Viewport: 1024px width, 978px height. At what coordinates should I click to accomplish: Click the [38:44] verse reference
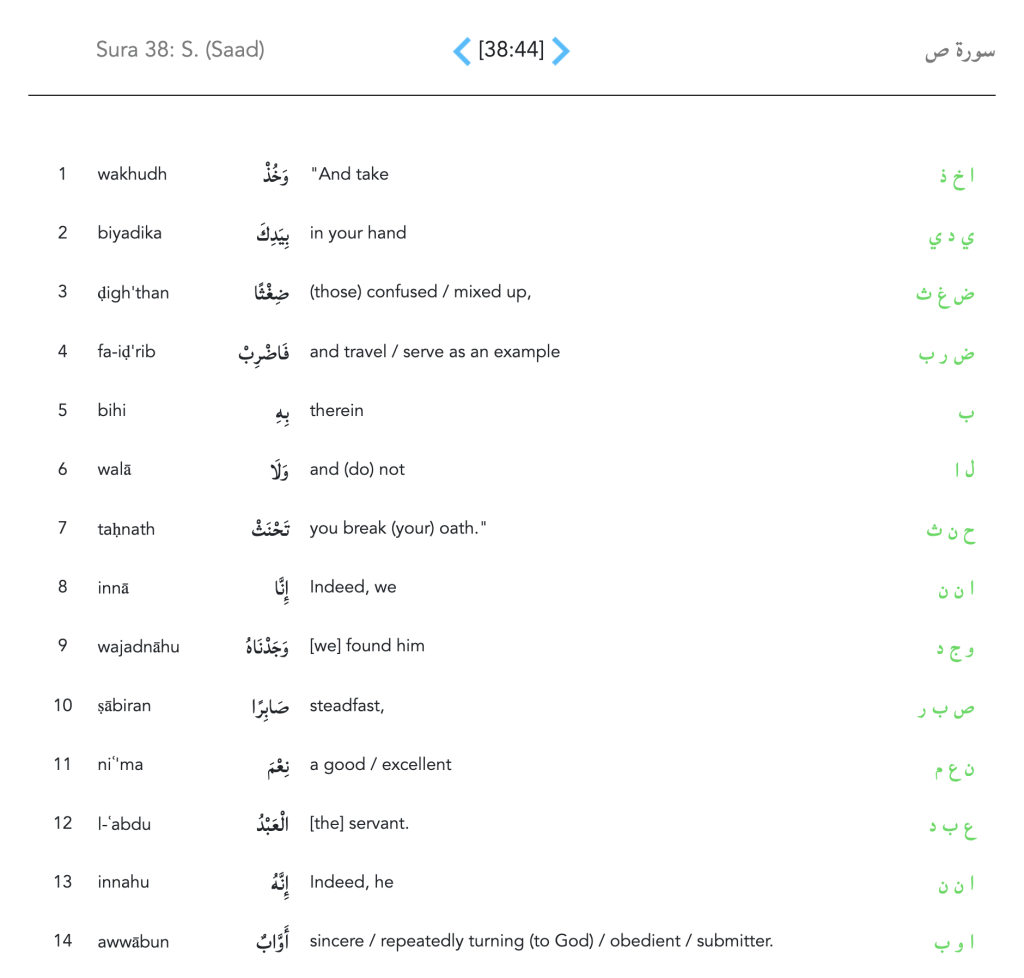[511, 50]
